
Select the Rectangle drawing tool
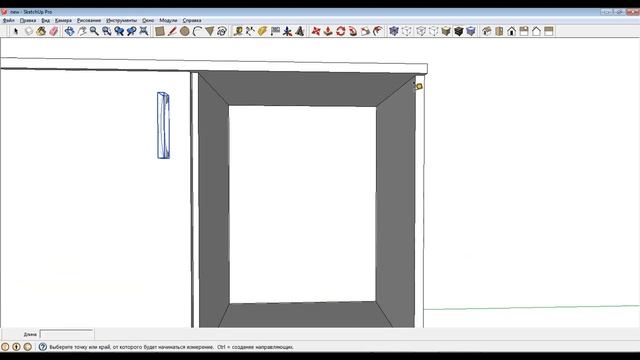tap(160, 31)
